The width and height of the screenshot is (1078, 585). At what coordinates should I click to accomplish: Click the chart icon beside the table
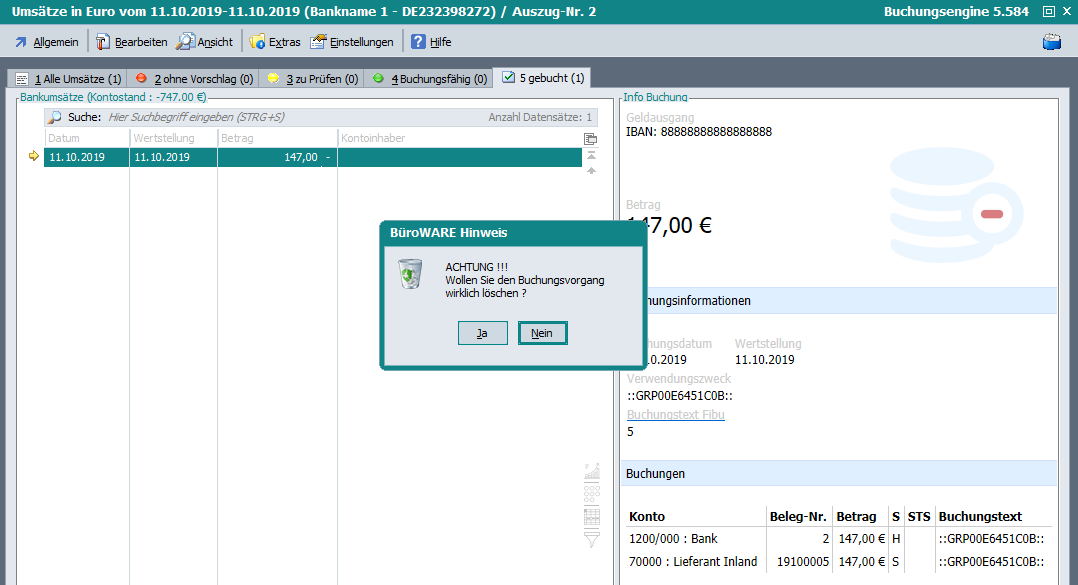pyautogui.click(x=591, y=470)
